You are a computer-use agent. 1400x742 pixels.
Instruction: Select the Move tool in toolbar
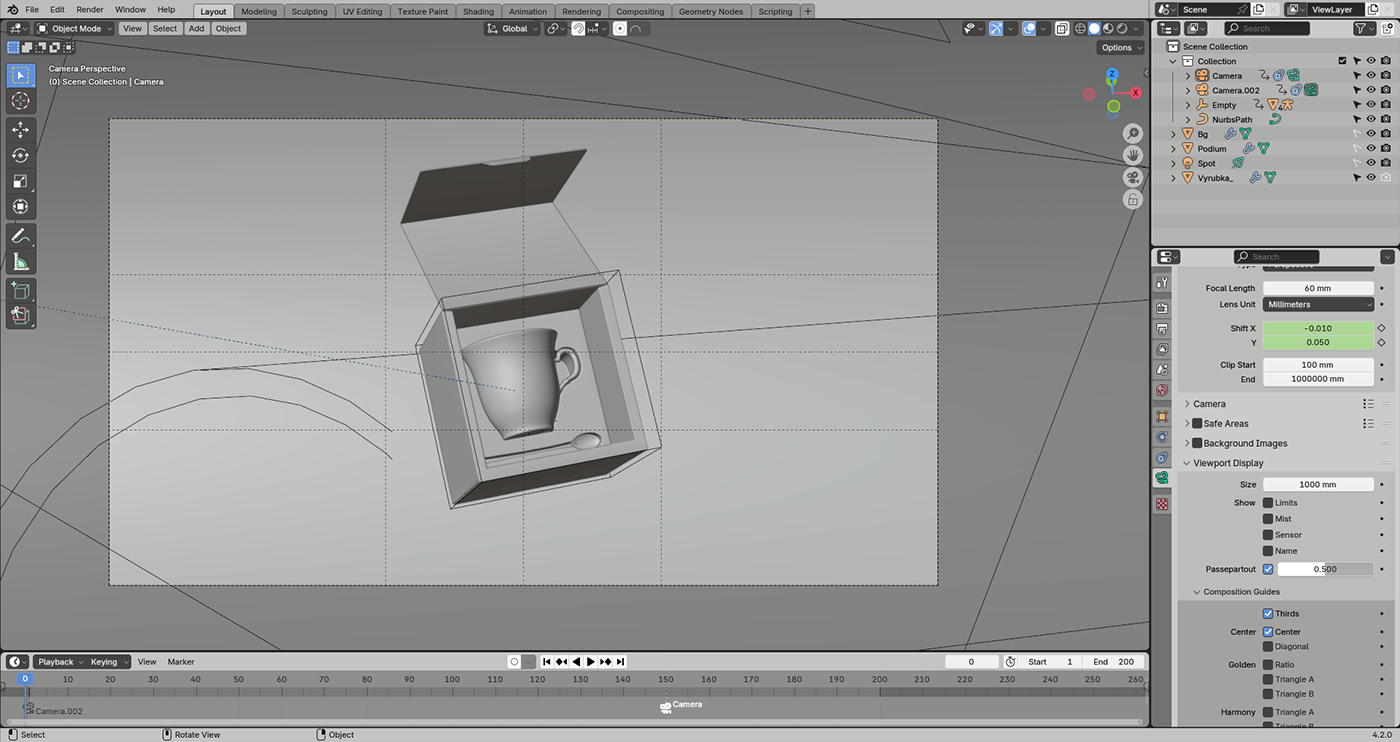coord(20,130)
